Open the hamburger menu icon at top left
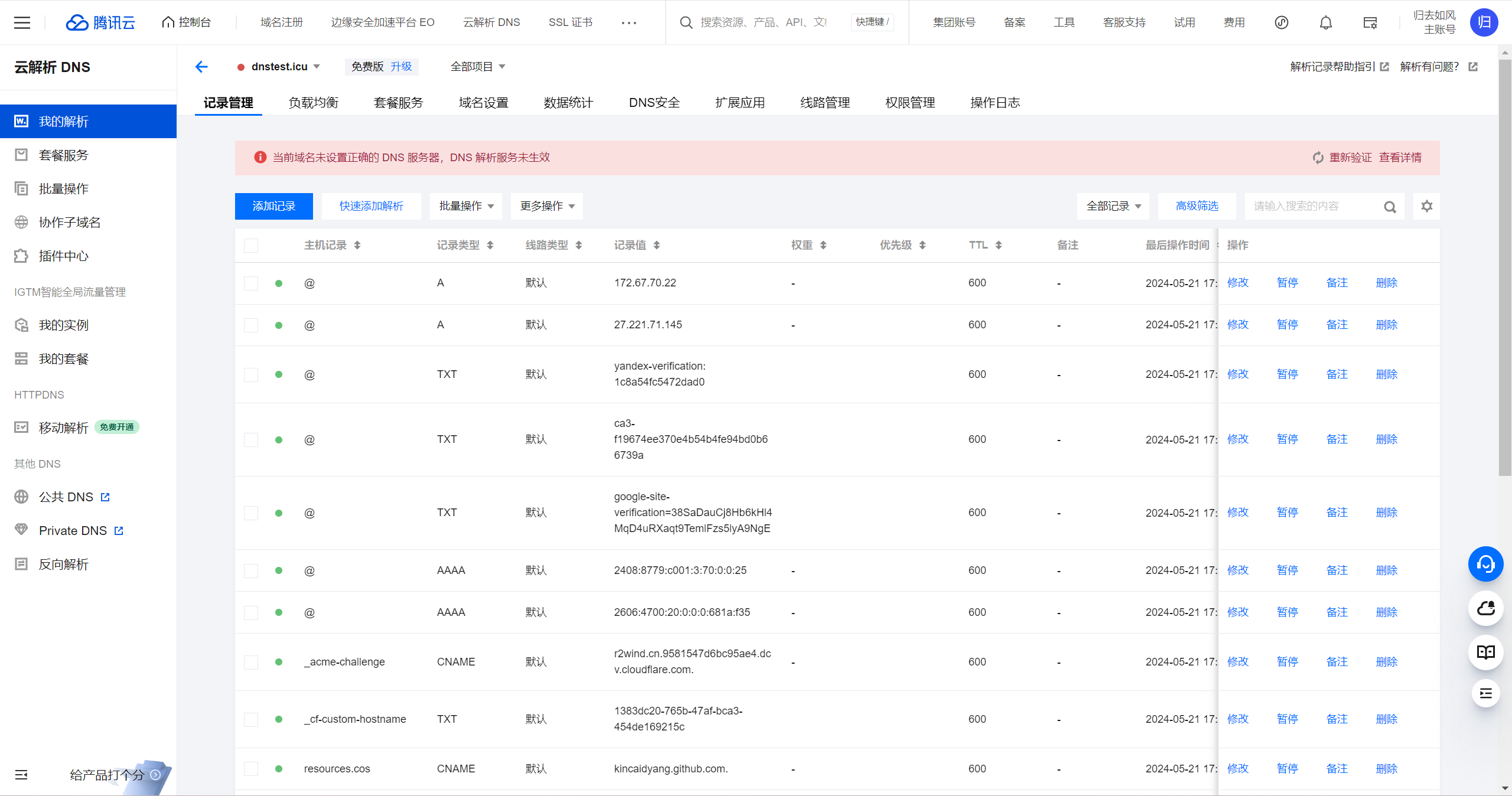This screenshot has width=1512, height=796. tap(22, 22)
